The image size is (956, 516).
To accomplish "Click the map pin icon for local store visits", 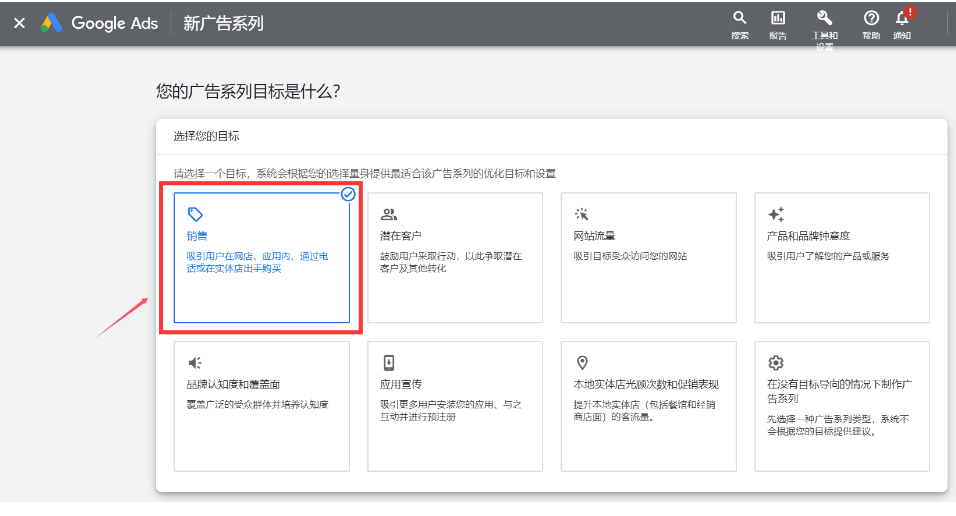I will pyautogui.click(x=582, y=363).
